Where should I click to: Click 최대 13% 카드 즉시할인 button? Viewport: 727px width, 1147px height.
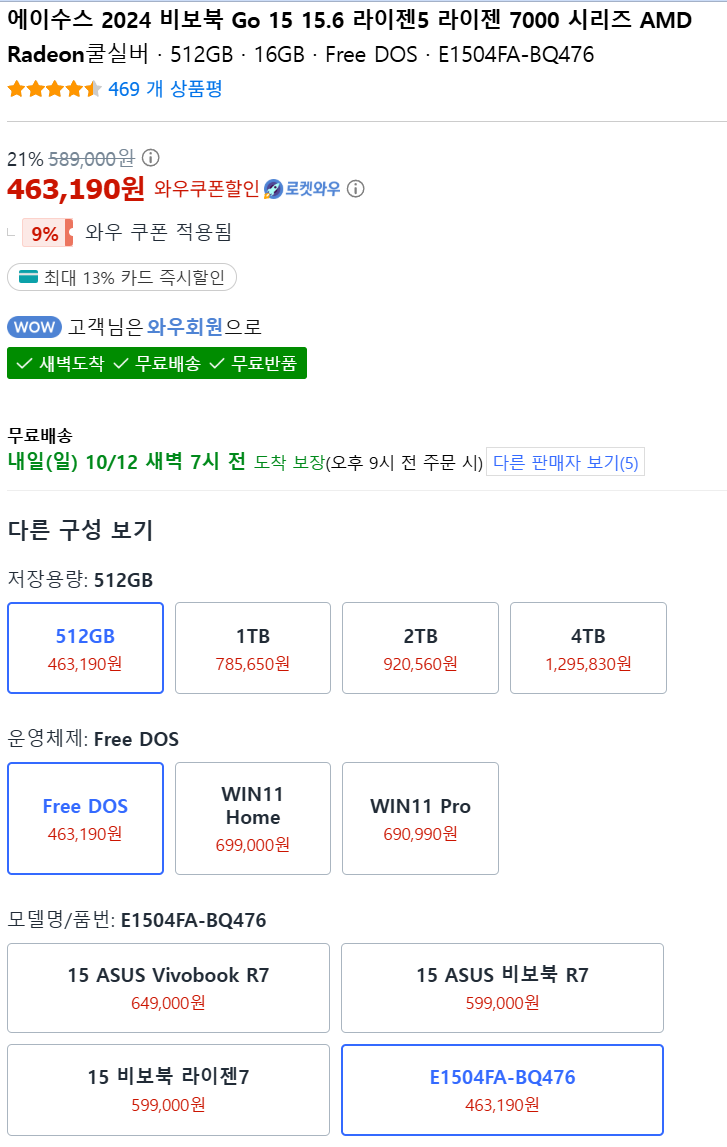point(122,277)
